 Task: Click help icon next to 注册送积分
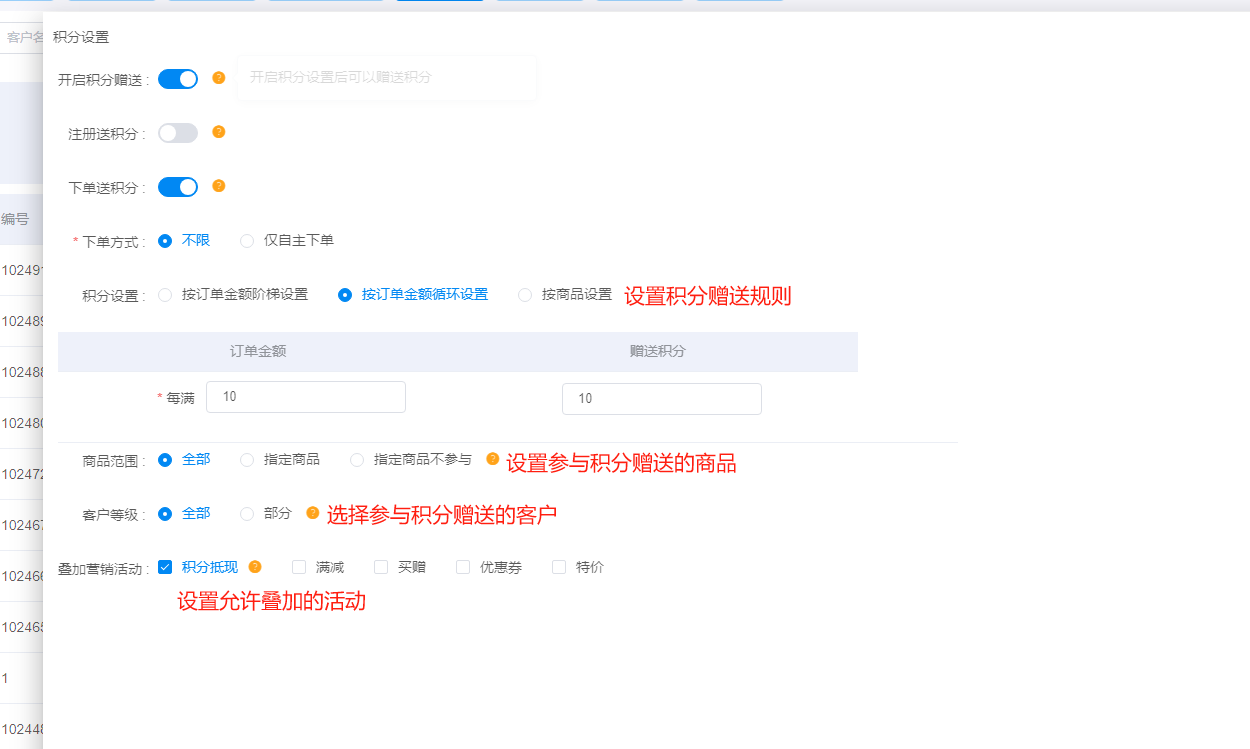tap(219, 132)
